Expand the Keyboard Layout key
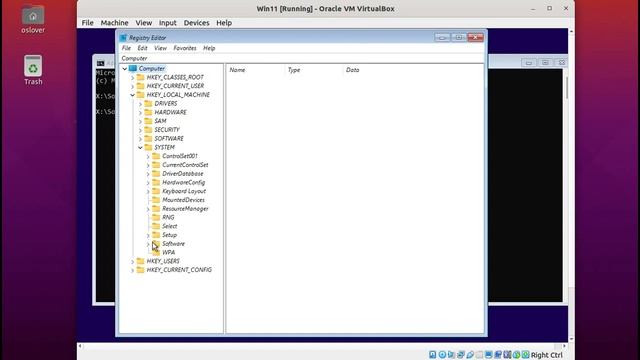 (148, 191)
